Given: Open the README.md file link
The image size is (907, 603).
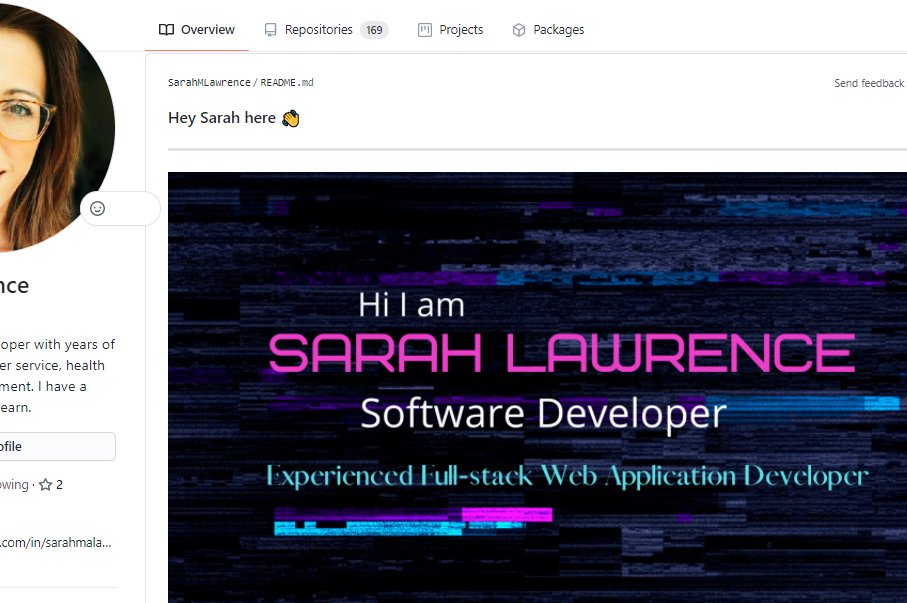Looking at the screenshot, I should 287,83.
